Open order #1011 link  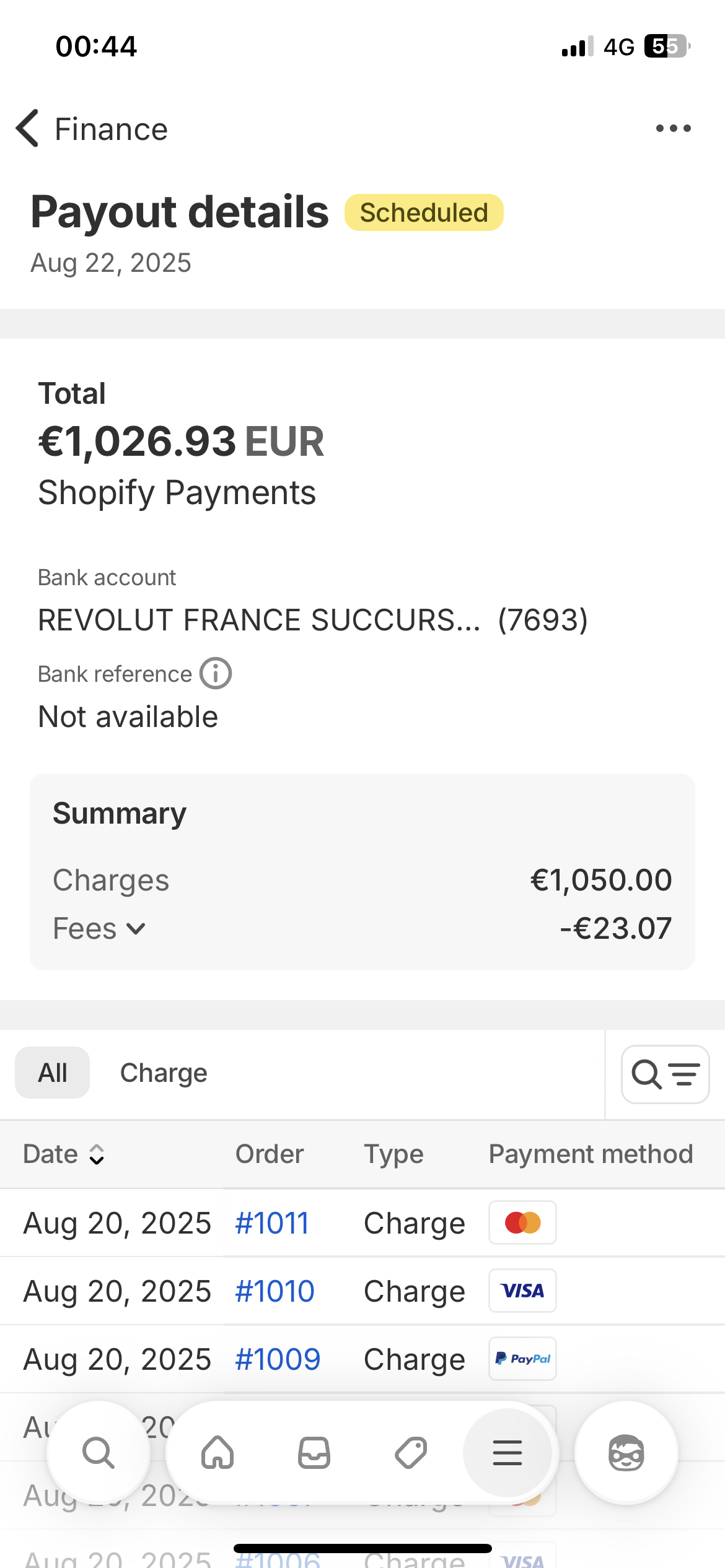click(272, 1223)
